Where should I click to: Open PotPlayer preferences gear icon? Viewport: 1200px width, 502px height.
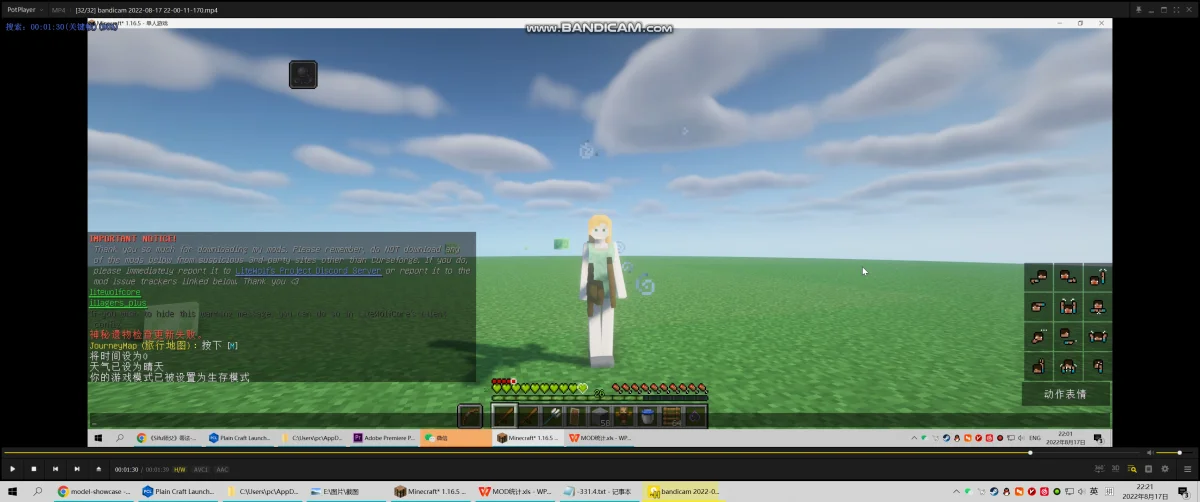click(1165, 469)
